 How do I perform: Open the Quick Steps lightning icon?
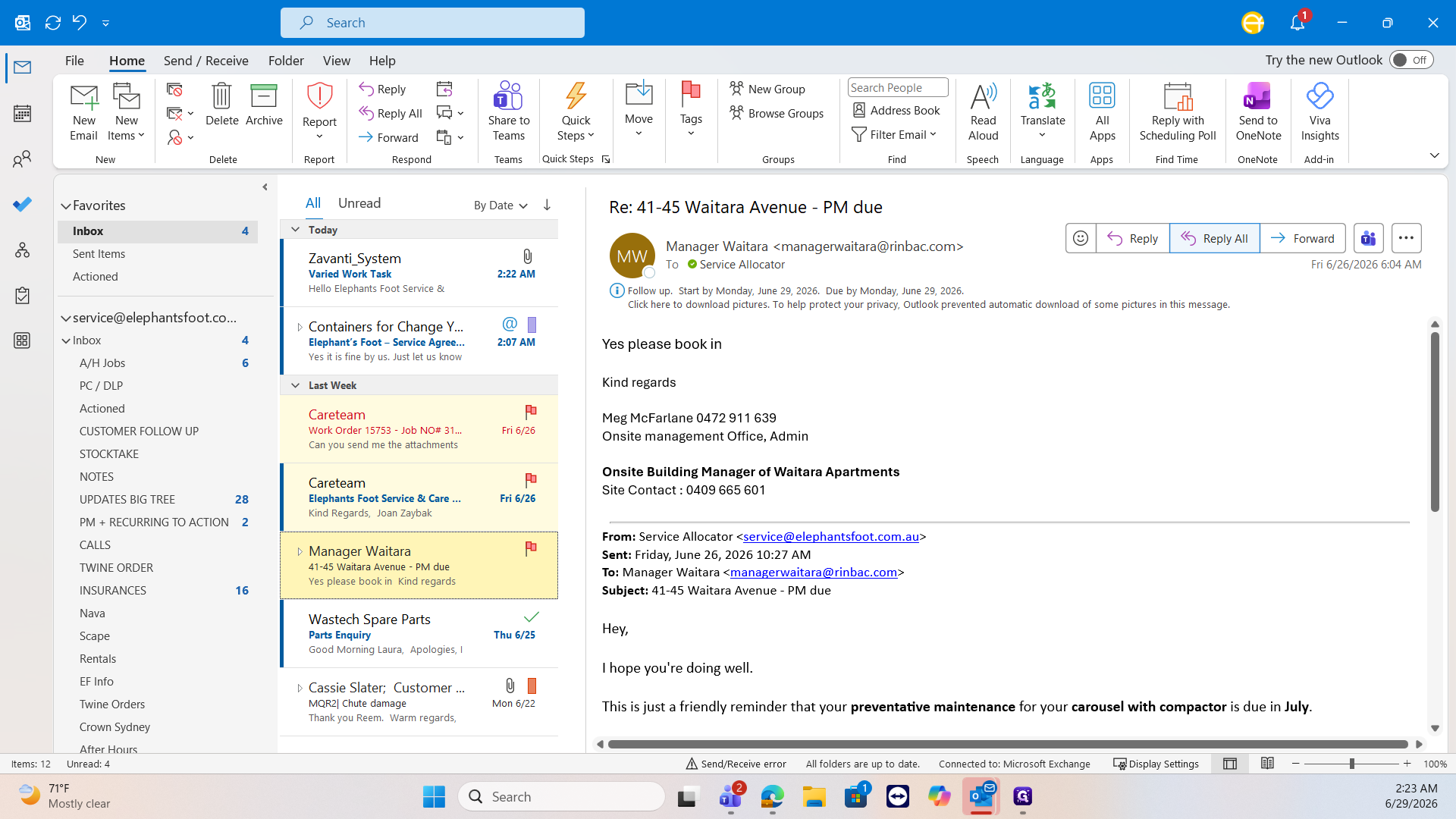[x=576, y=96]
